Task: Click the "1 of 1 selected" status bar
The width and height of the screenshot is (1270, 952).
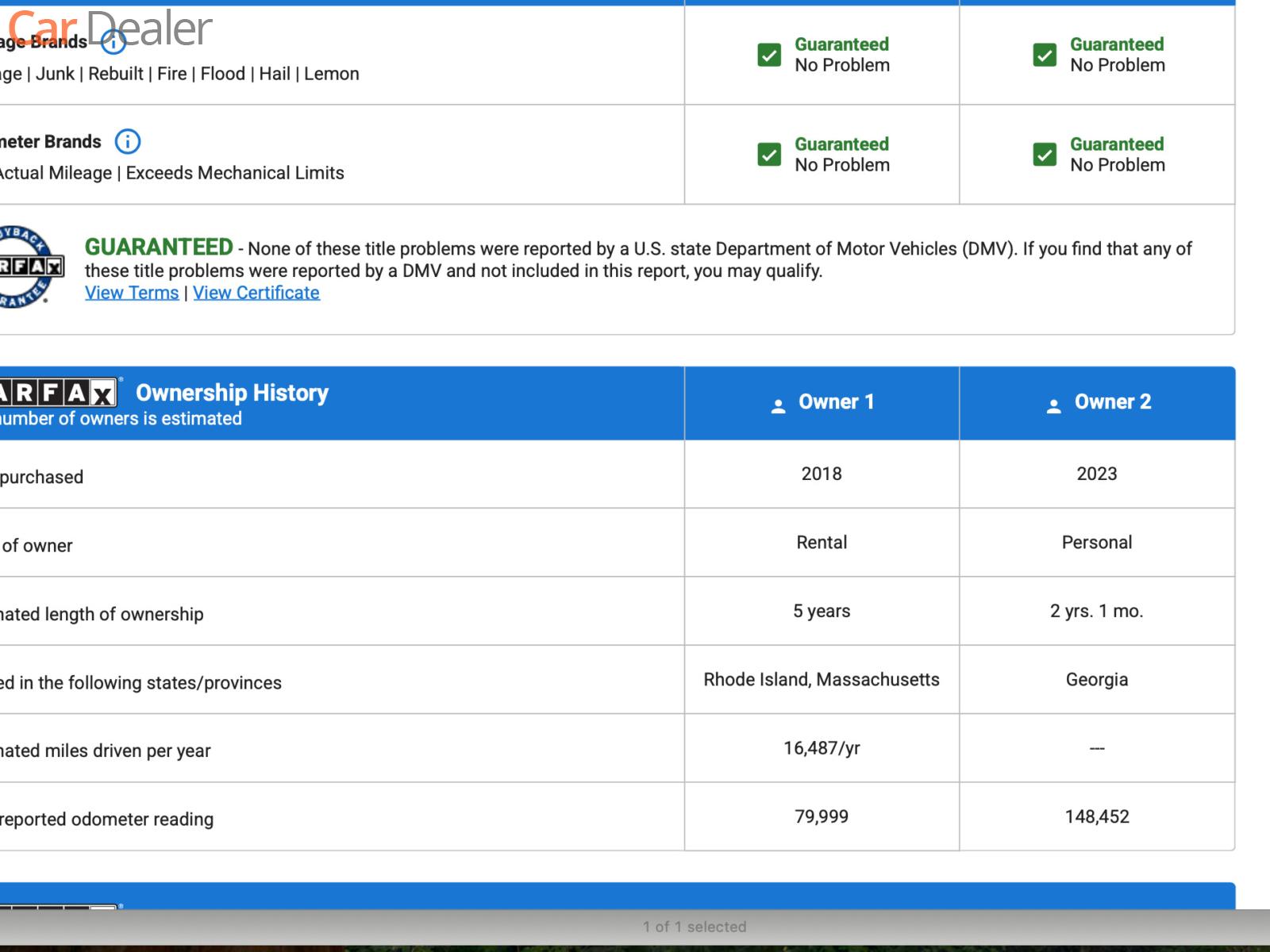Action: click(695, 927)
